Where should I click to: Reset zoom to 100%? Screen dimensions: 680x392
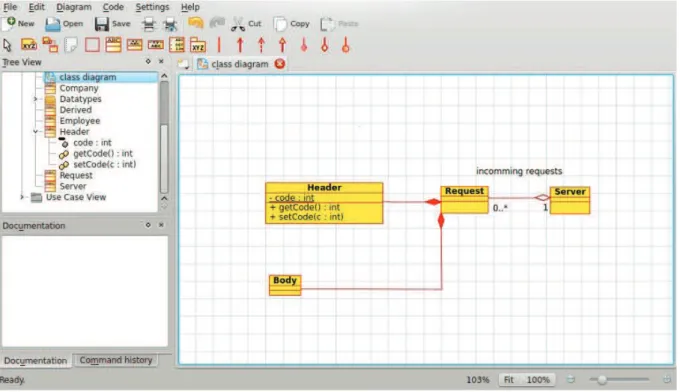click(x=538, y=380)
